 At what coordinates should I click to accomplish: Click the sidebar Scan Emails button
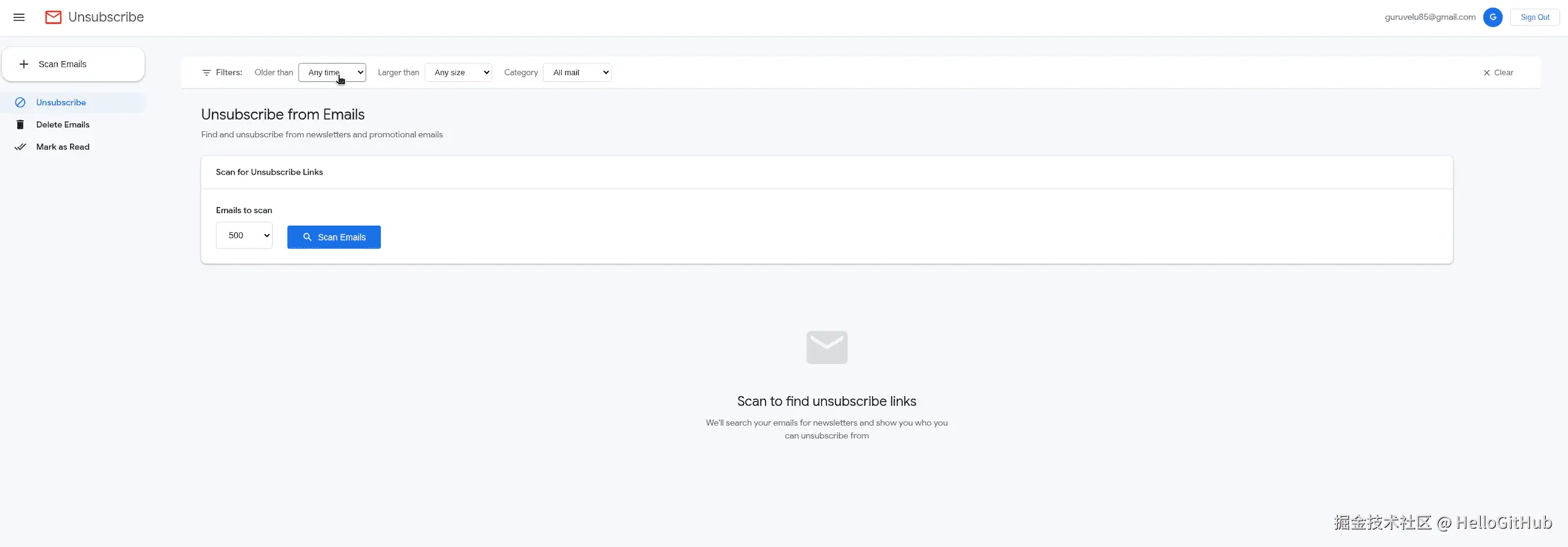point(73,64)
